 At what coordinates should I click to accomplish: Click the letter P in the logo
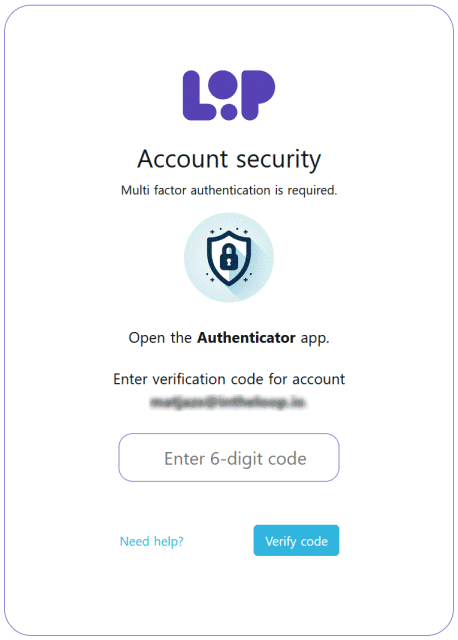click(x=258, y=95)
